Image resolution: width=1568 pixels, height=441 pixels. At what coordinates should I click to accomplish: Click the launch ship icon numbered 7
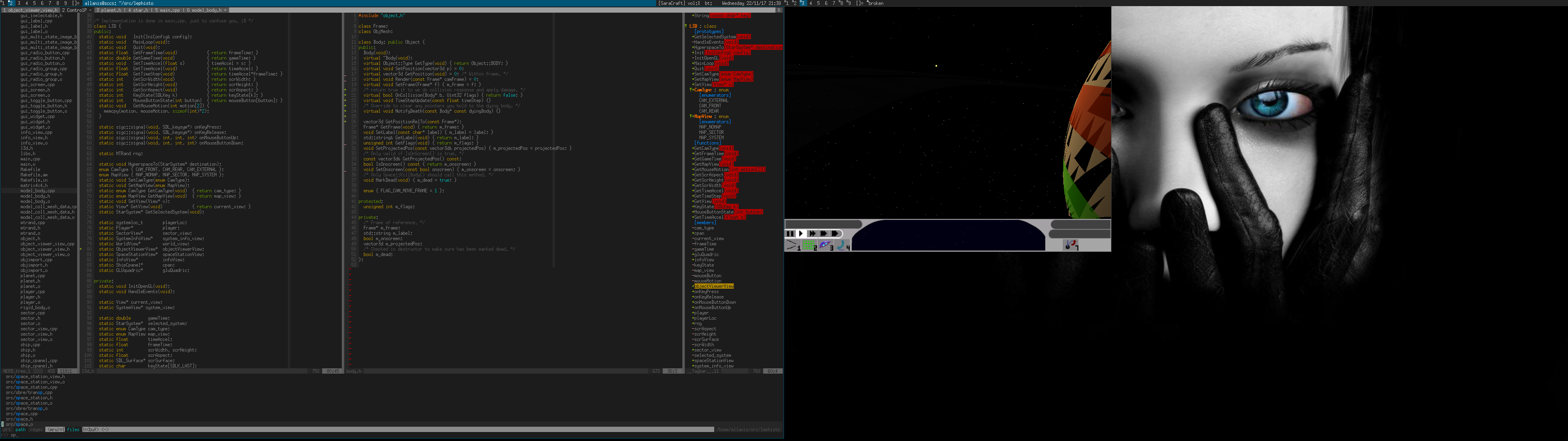coord(1071,245)
